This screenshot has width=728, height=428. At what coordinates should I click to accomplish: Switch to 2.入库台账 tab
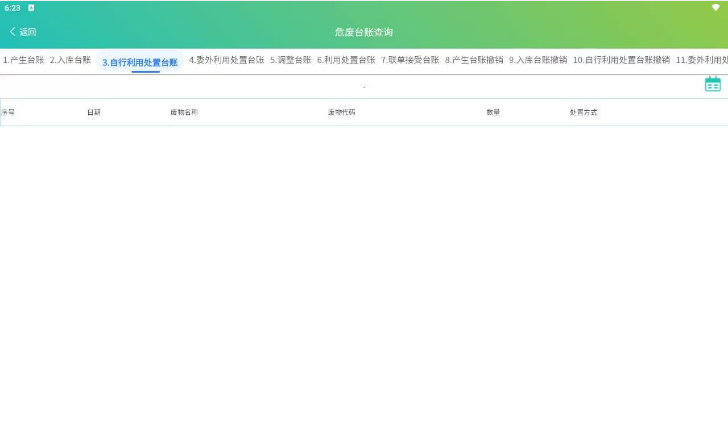(71, 60)
